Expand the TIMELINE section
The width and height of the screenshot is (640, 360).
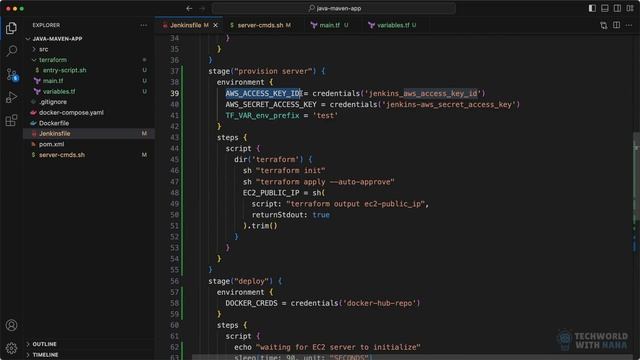click(45, 355)
